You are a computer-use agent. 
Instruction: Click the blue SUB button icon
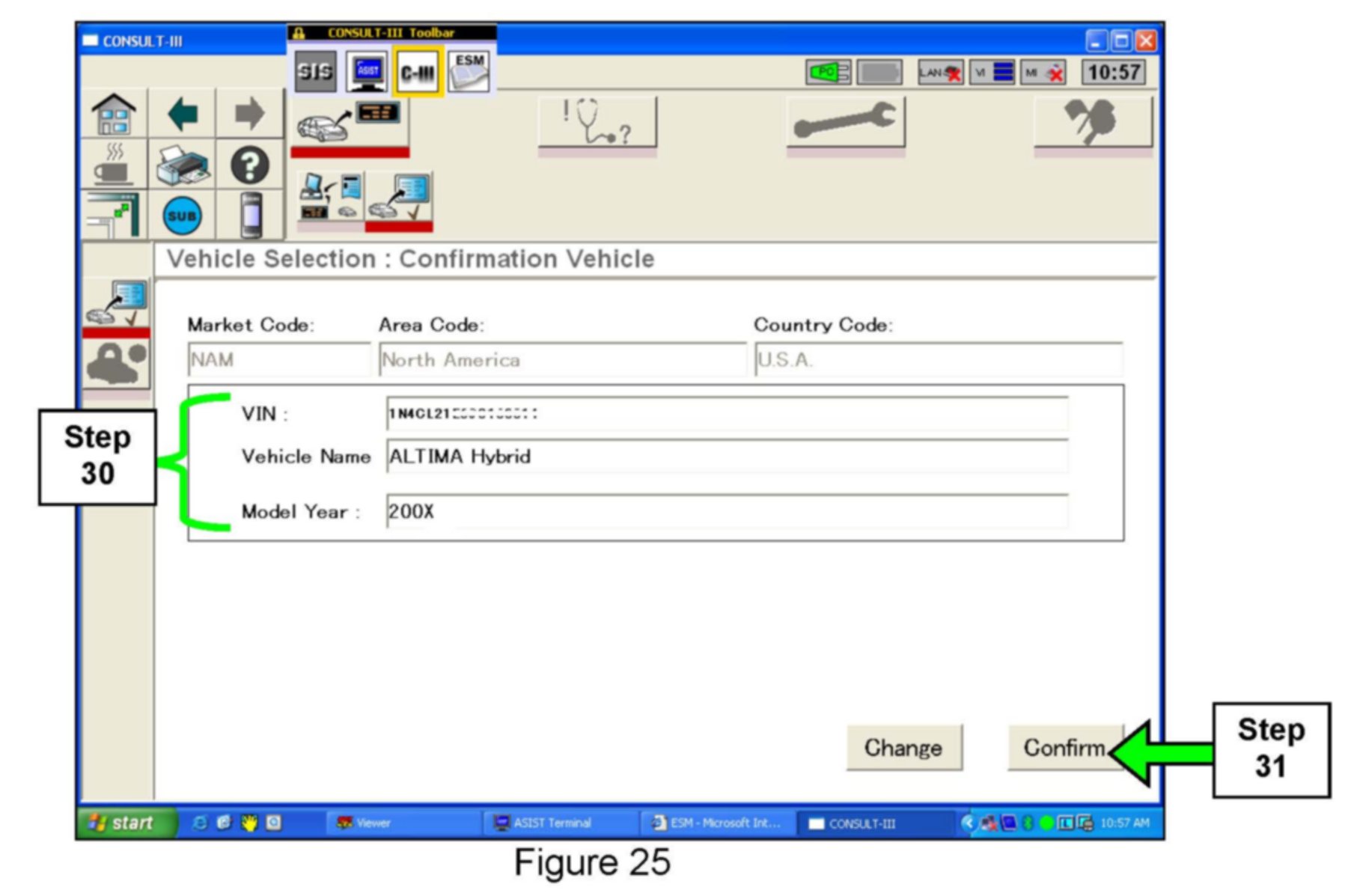(182, 216)
